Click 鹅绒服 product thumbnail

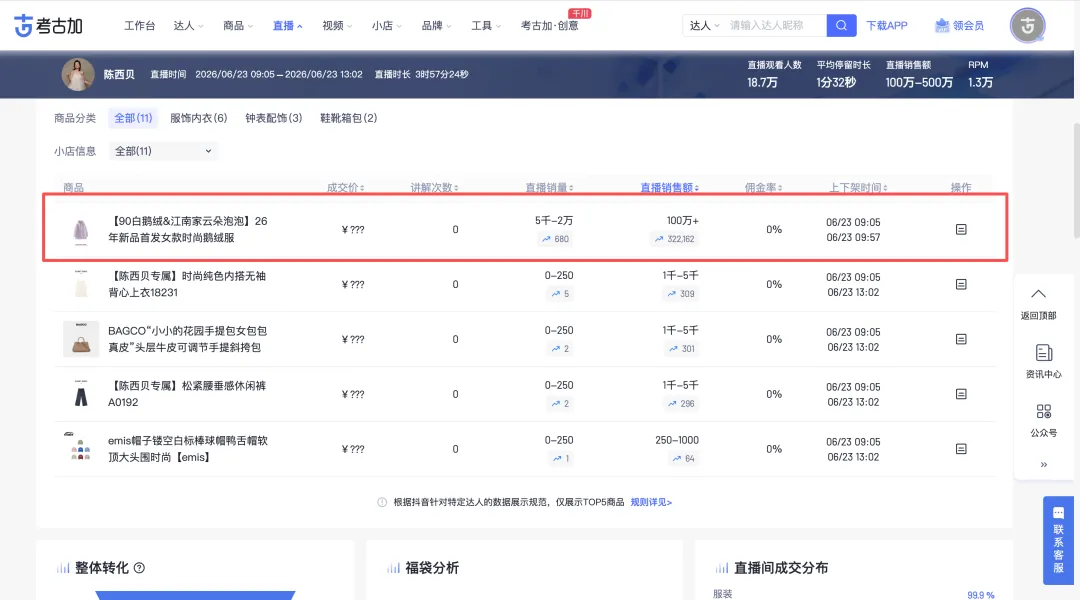coord(81,229)
